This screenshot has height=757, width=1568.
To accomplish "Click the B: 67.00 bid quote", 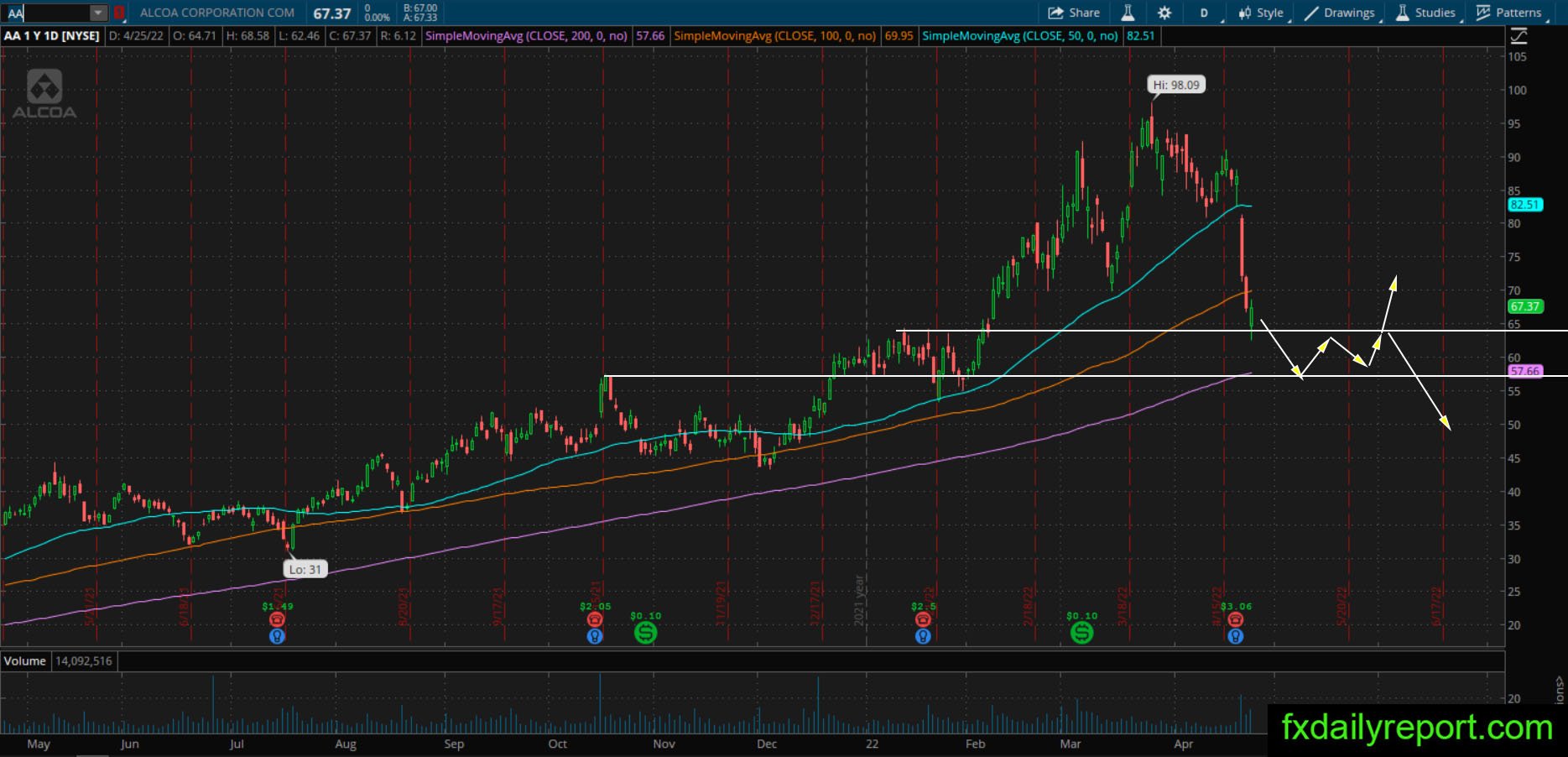I will coord(420,8).
